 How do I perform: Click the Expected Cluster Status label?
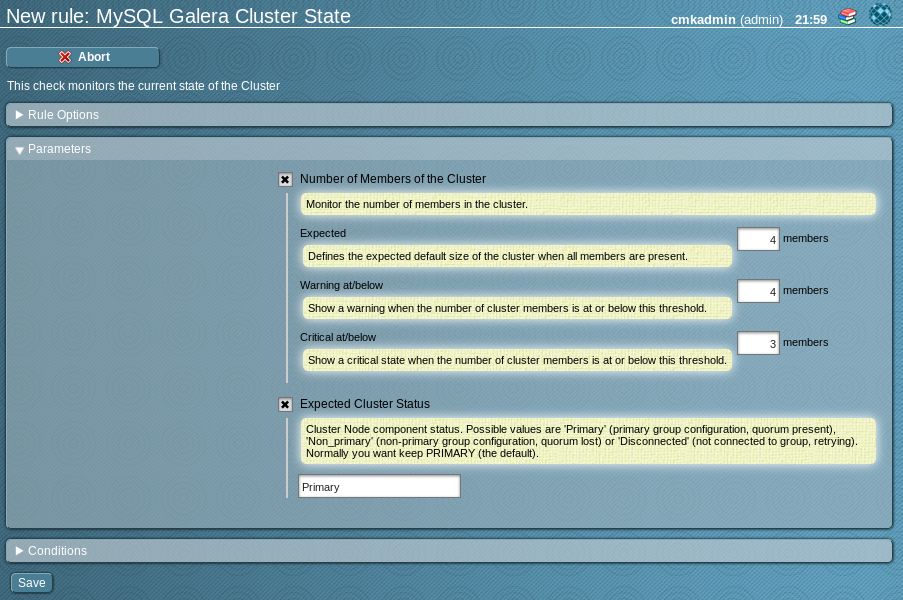click(x=365, y=404)
